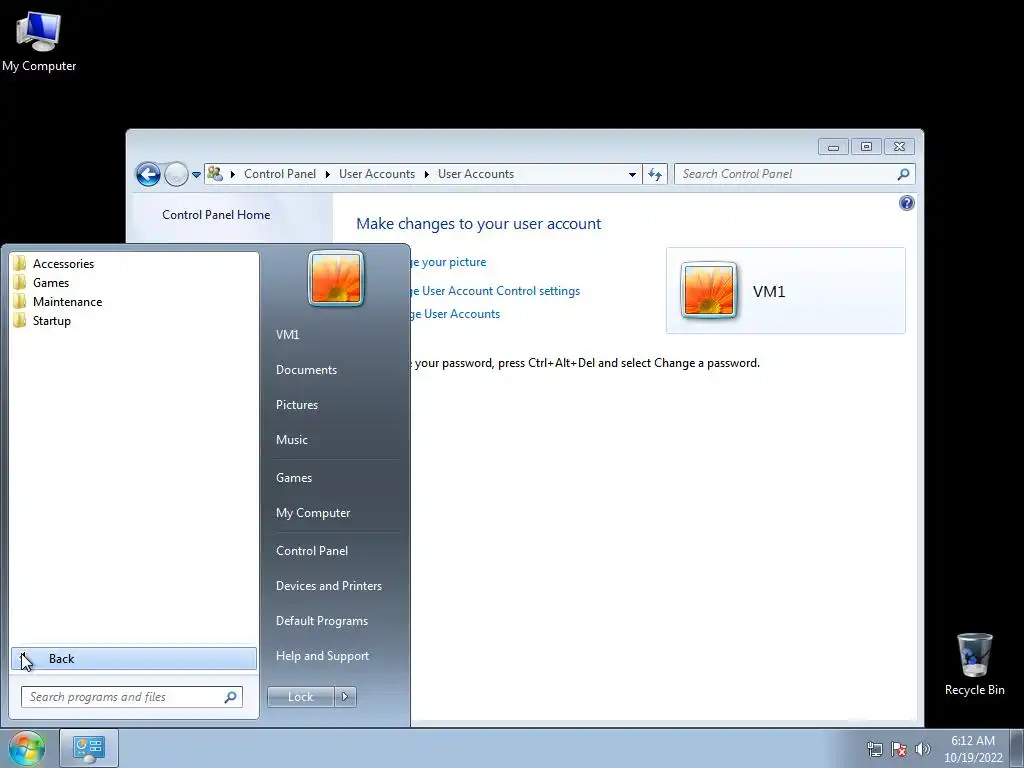This screenshot has height=768, width=1024.
Task: Click the refresh button beside address bar
Action: point(655,174)
